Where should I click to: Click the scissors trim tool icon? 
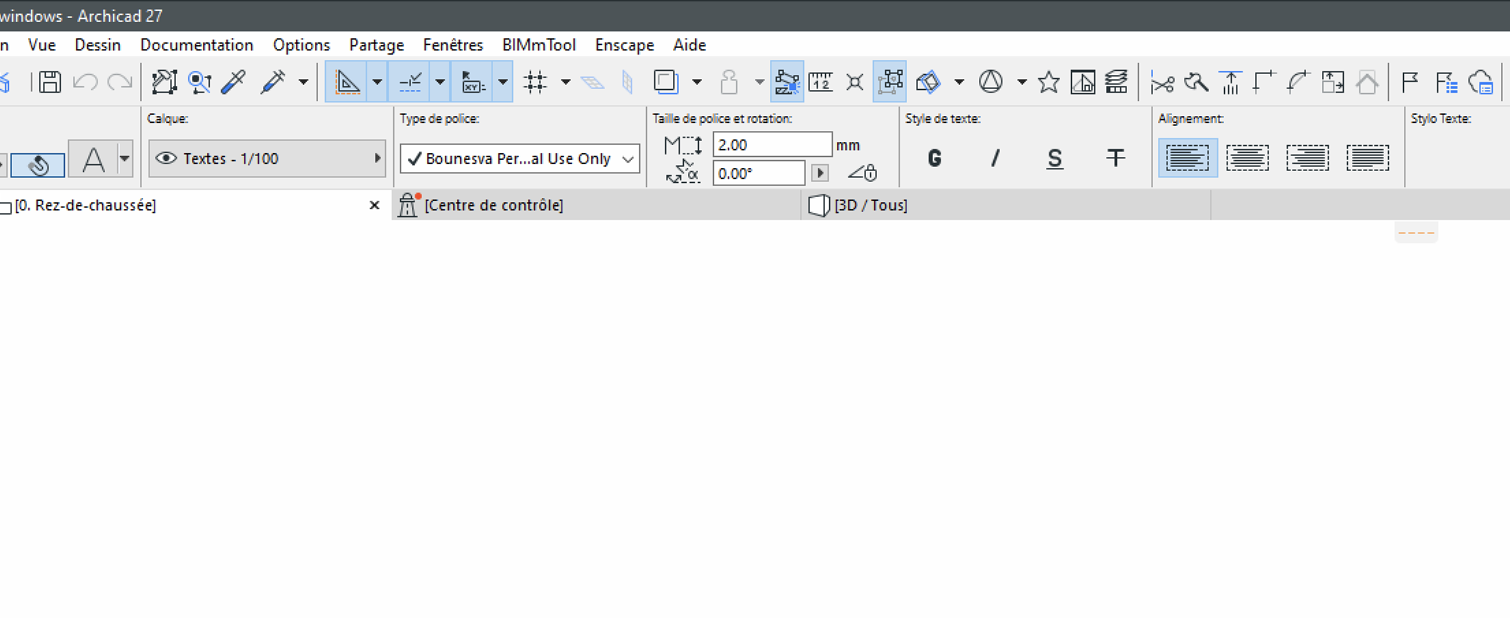(1161, 82)
